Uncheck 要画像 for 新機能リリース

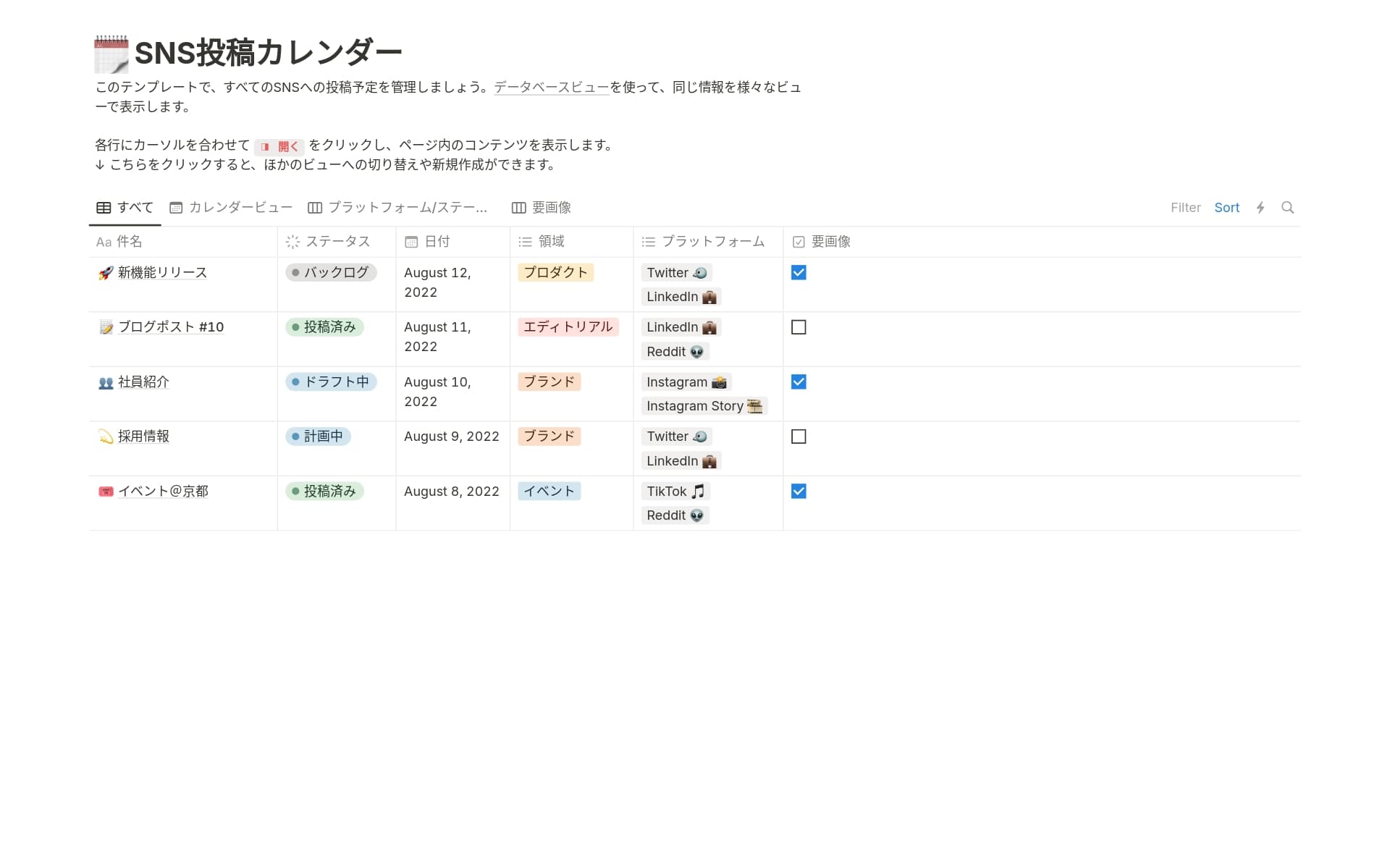799,273
